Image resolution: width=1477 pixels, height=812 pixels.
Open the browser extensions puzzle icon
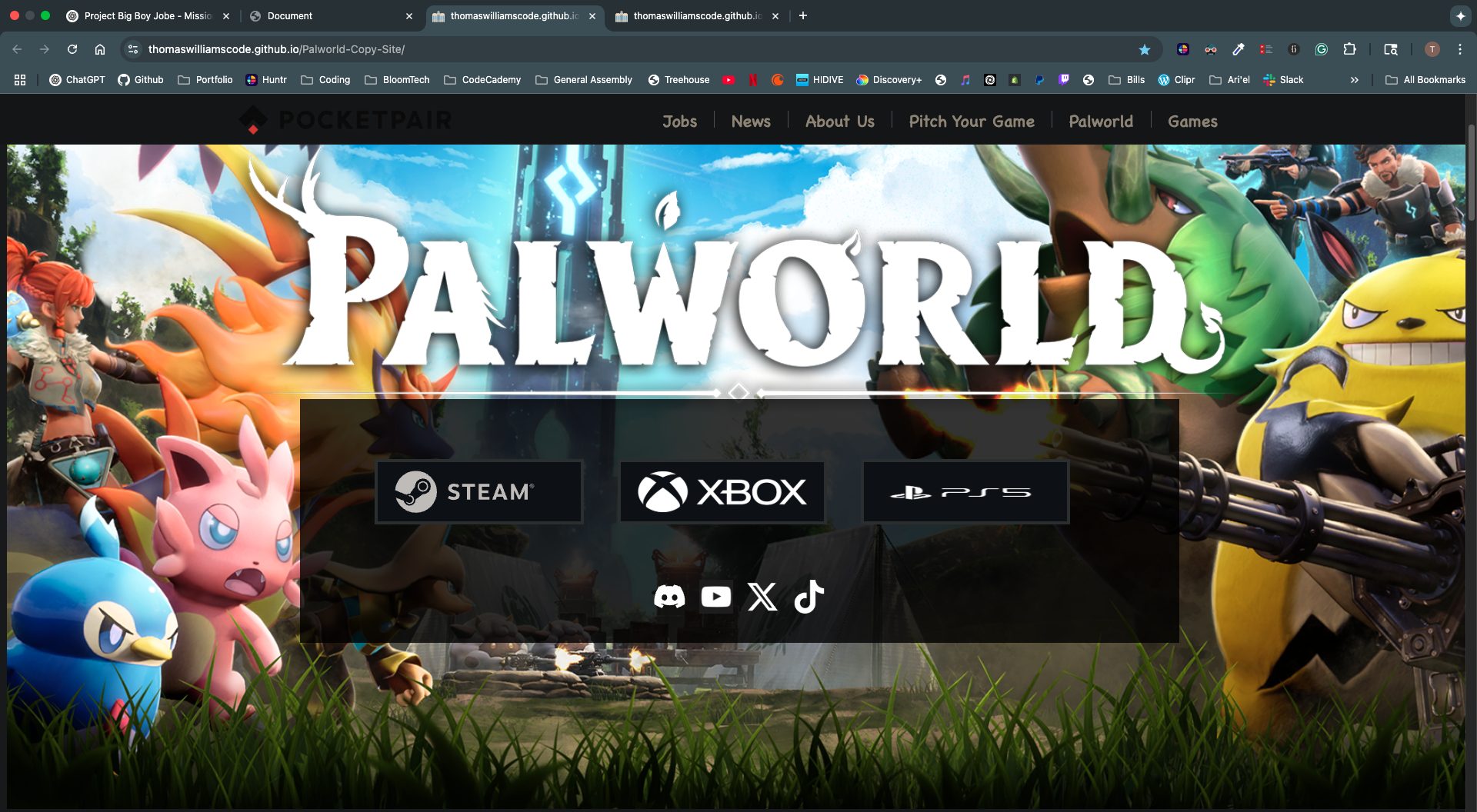click(x=1349, y=49)
